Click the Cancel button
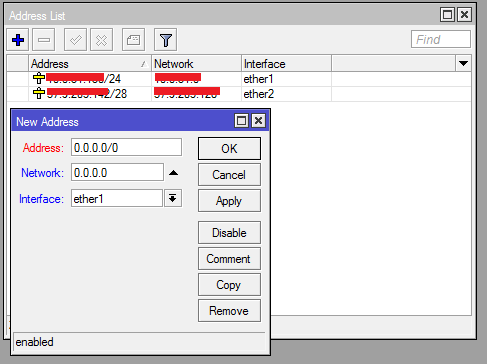Image resolution: width=487 pixels, height=364 pixels. [229, 175]
